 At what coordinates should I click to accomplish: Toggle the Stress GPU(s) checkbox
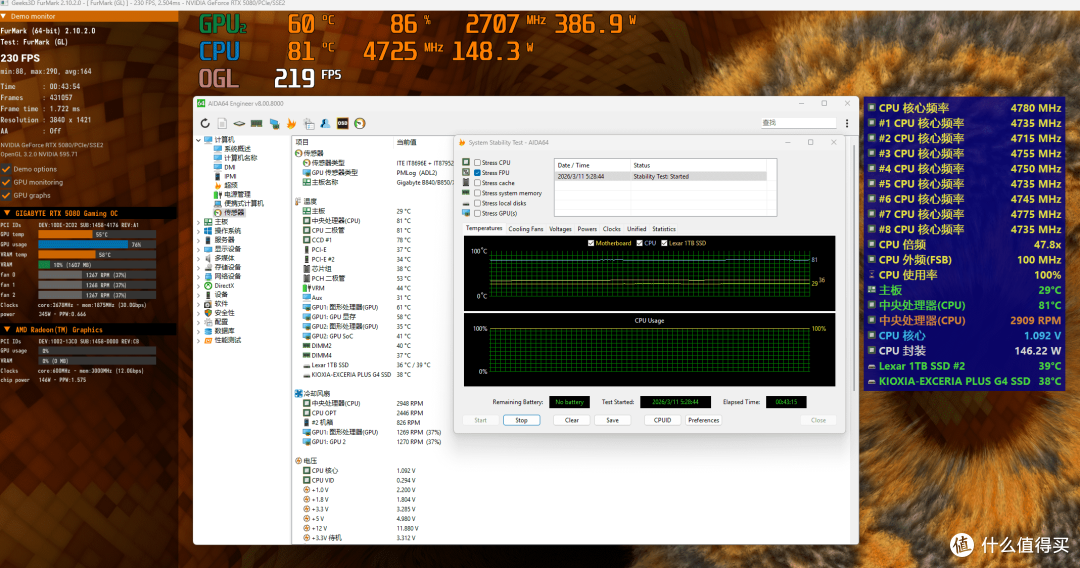coord(477,213)
